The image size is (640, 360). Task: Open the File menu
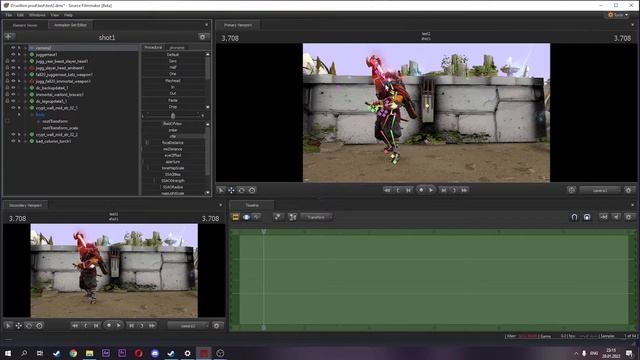click(x=9, y=15)
